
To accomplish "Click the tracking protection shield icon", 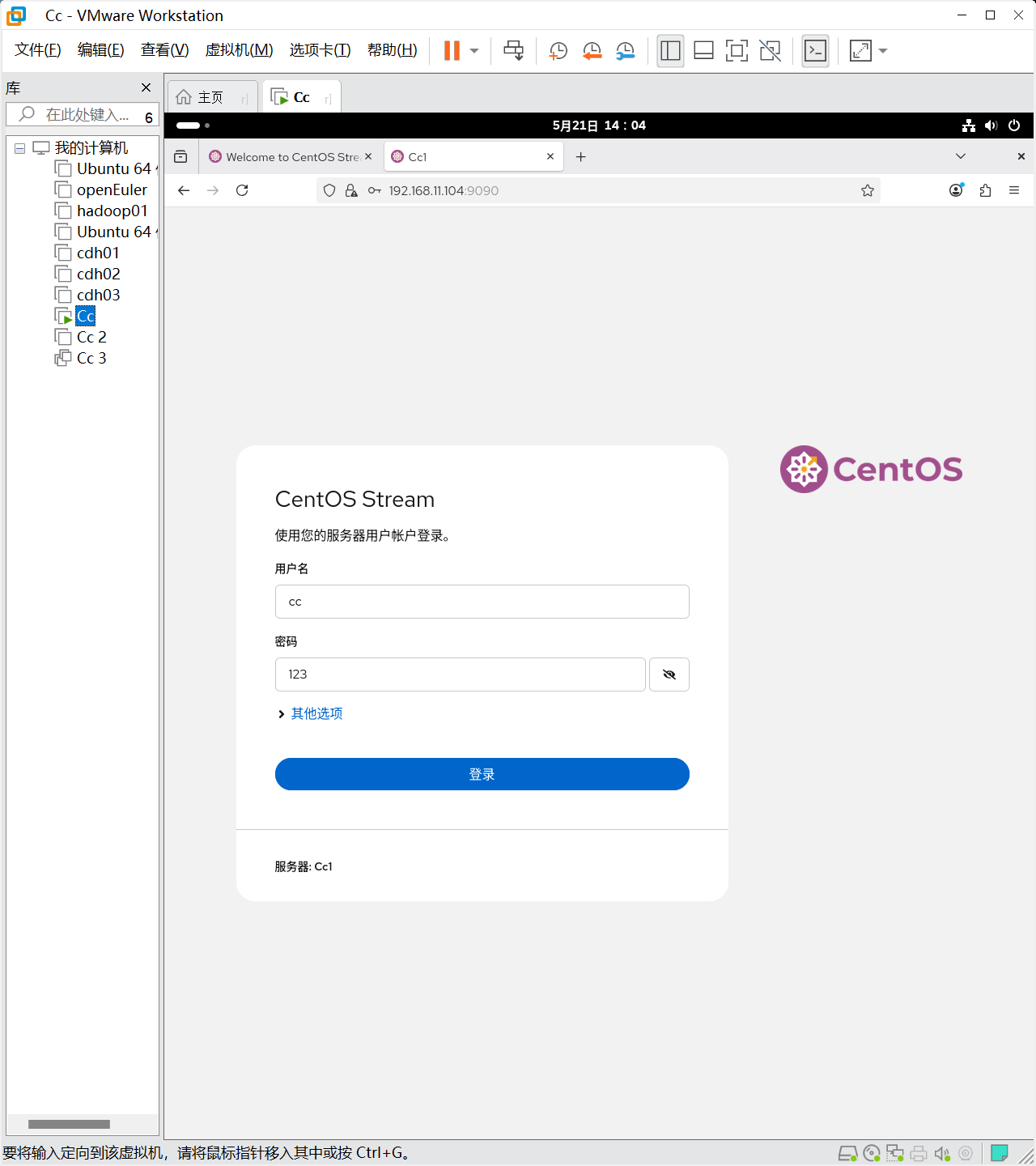I will [329, 190].
